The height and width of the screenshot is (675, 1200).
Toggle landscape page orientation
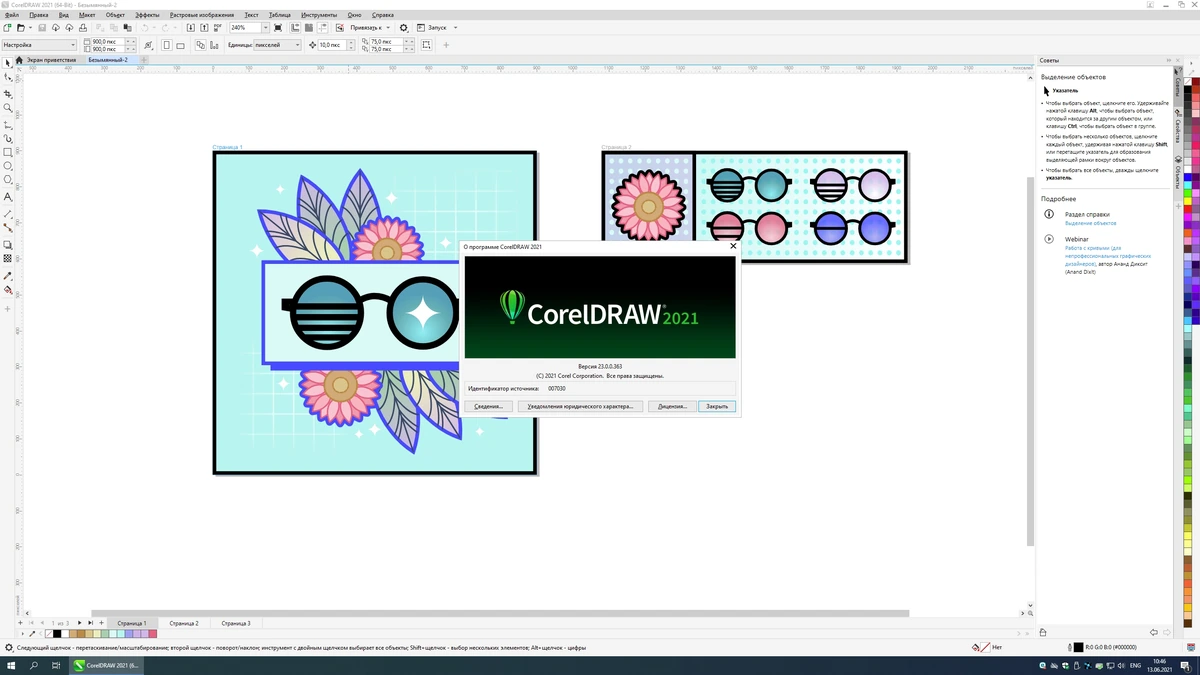click(180, 45)
